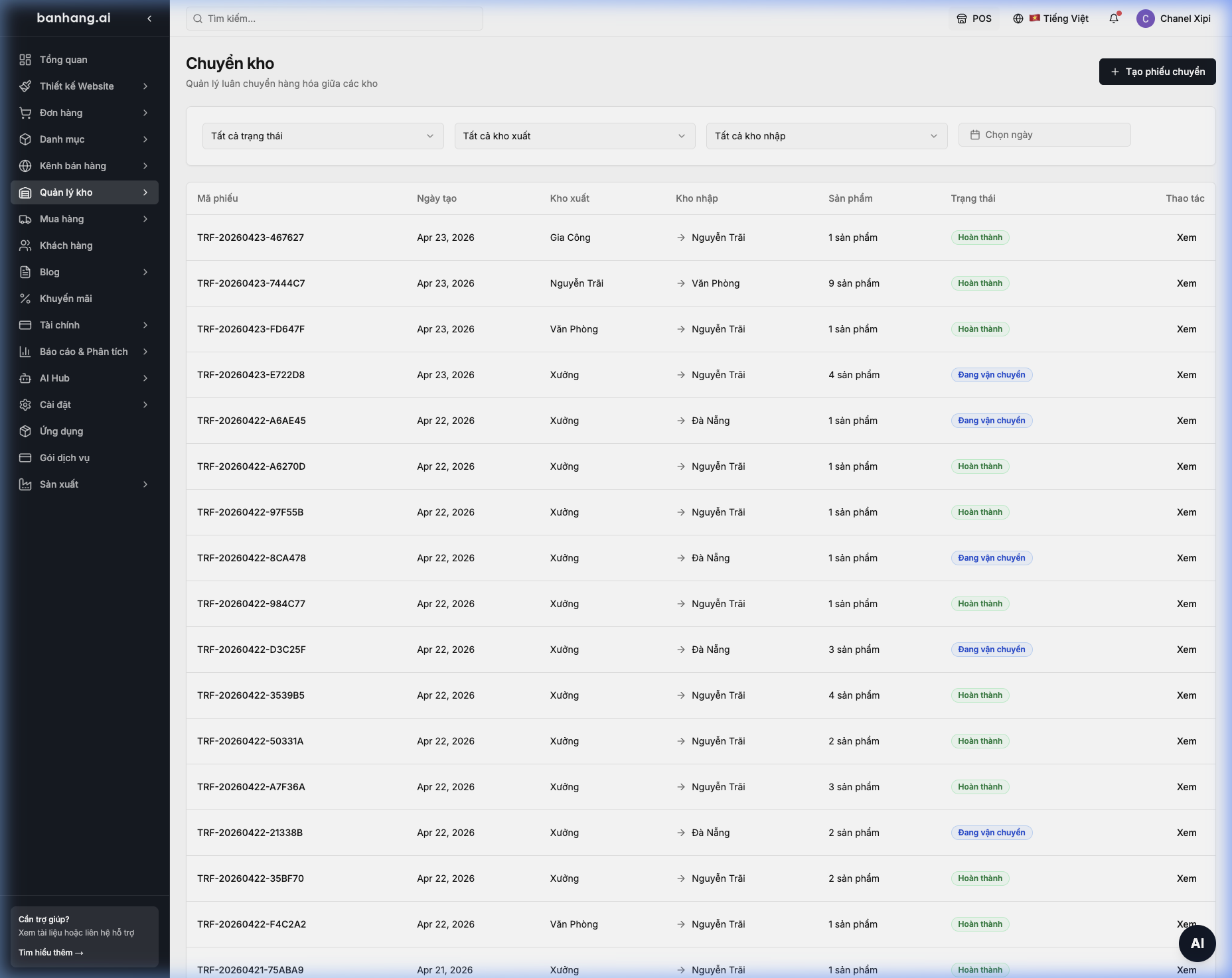Screen dimensions: 1232x978
Task: Open the Tất cả kho nhập dropdown
Action: click(826, 136)
